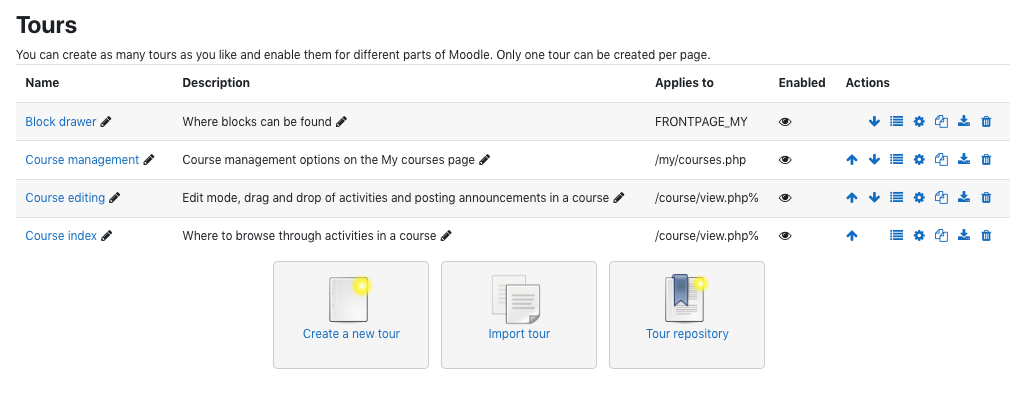The width and height of the screenshot is (1026, 403).
Task: Delete the Course index tour
Action: pyautogui.click(x=986, y=236)
